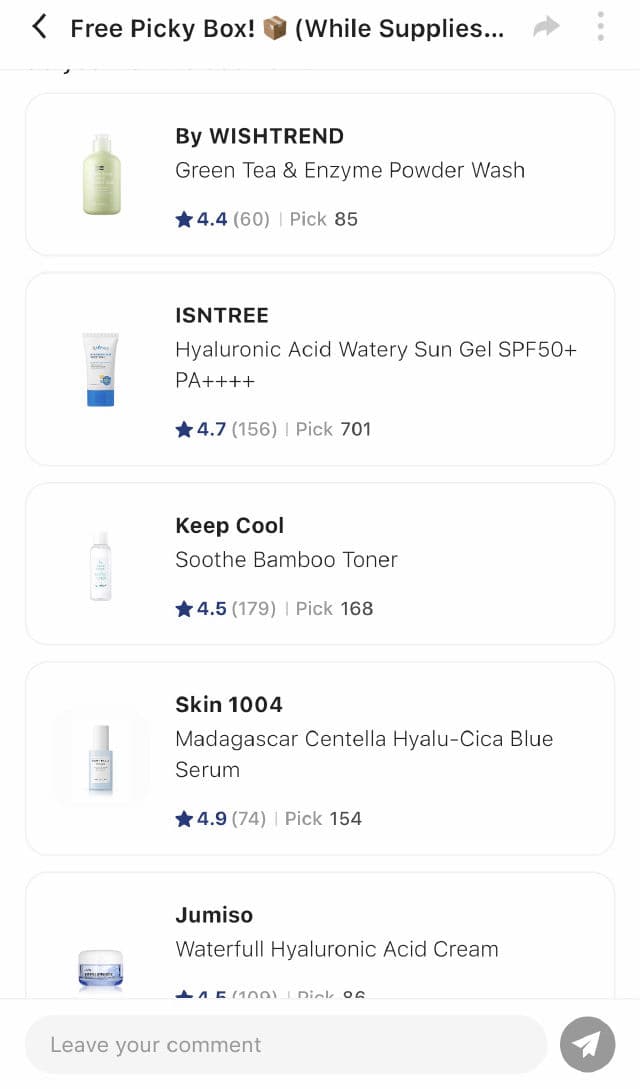Tap the star icon beside 4.9 rating
The height and width of the screenshot is (1089, 640).
click(184, 818)
